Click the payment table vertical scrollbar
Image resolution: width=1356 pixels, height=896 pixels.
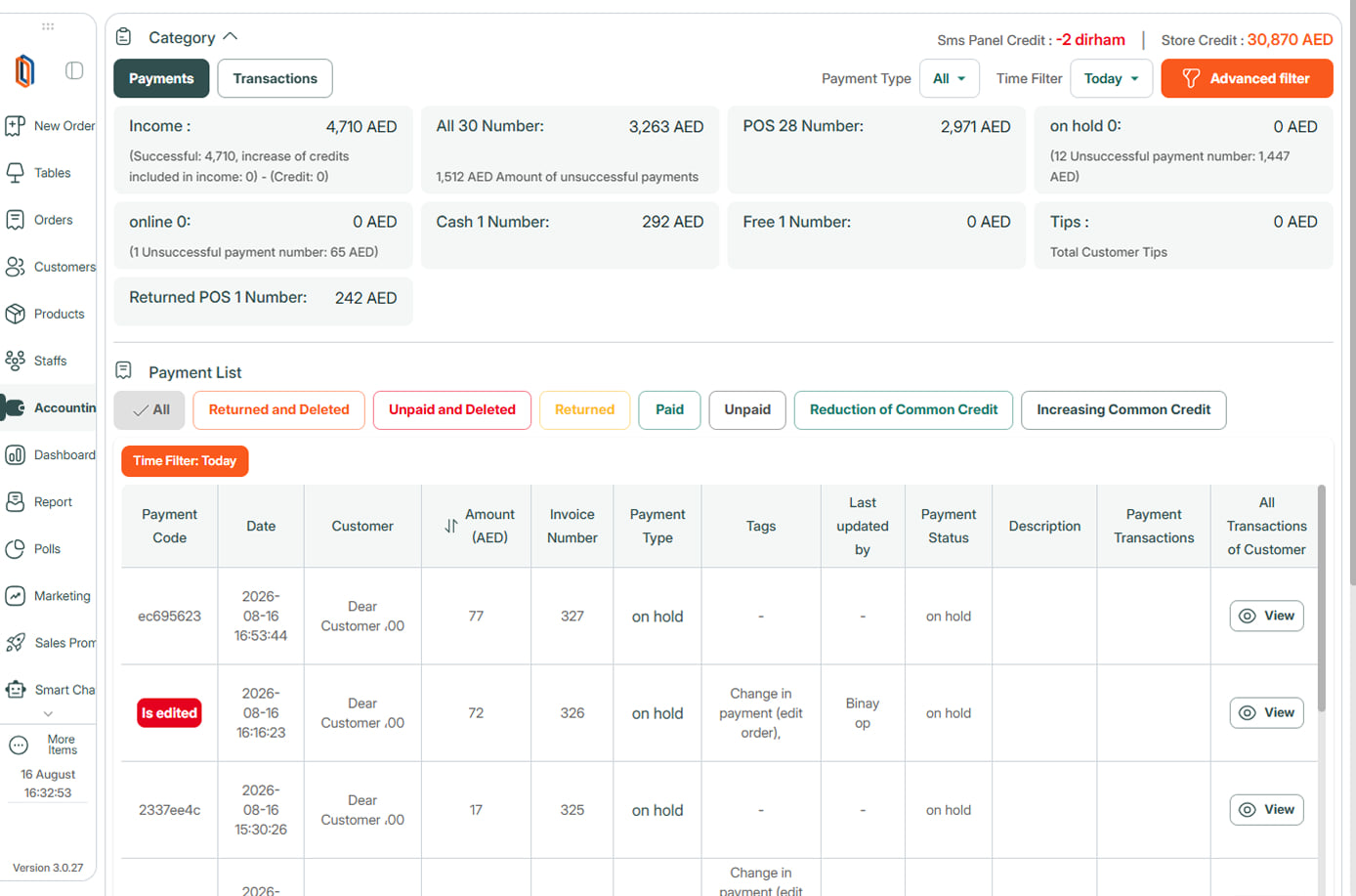click(x=1321, y=598)
